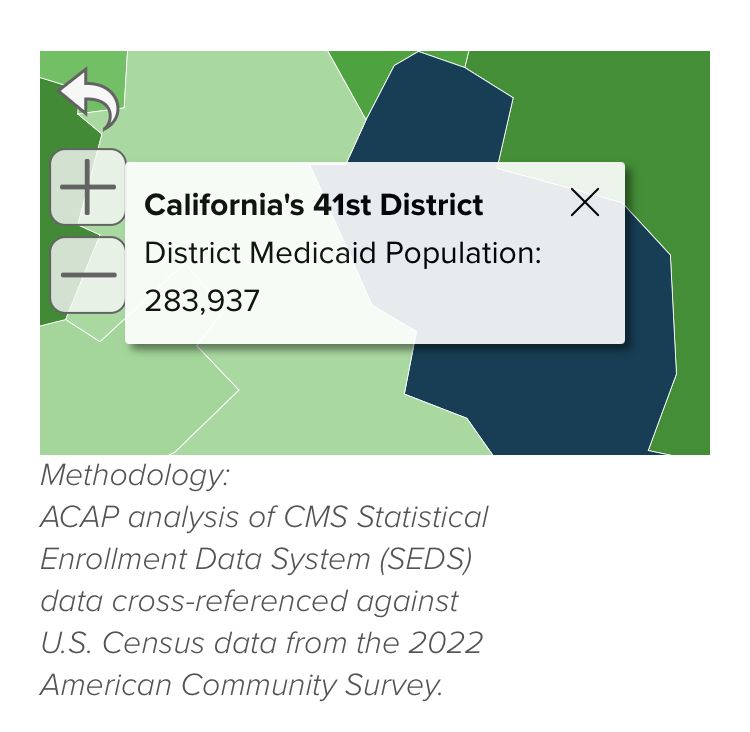This screenshot has width=750, height=732.
Task: Zoom out with the minus button
Action: click(88, 275)
